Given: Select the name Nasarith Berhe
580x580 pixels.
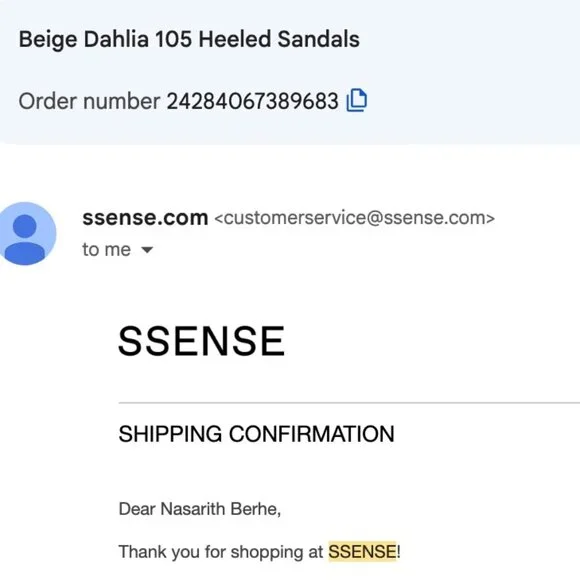Looking at the screenshot, I should (219, 509).
